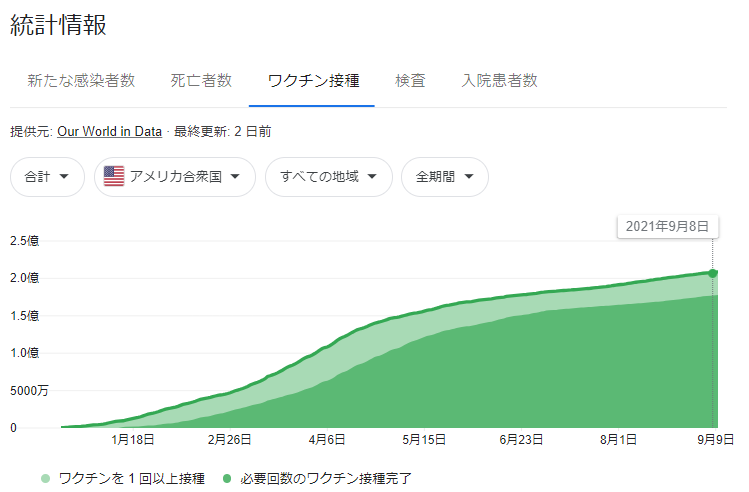Open the 検査 tab
This screenshot has height=492, width=749.
coord(410,80)
